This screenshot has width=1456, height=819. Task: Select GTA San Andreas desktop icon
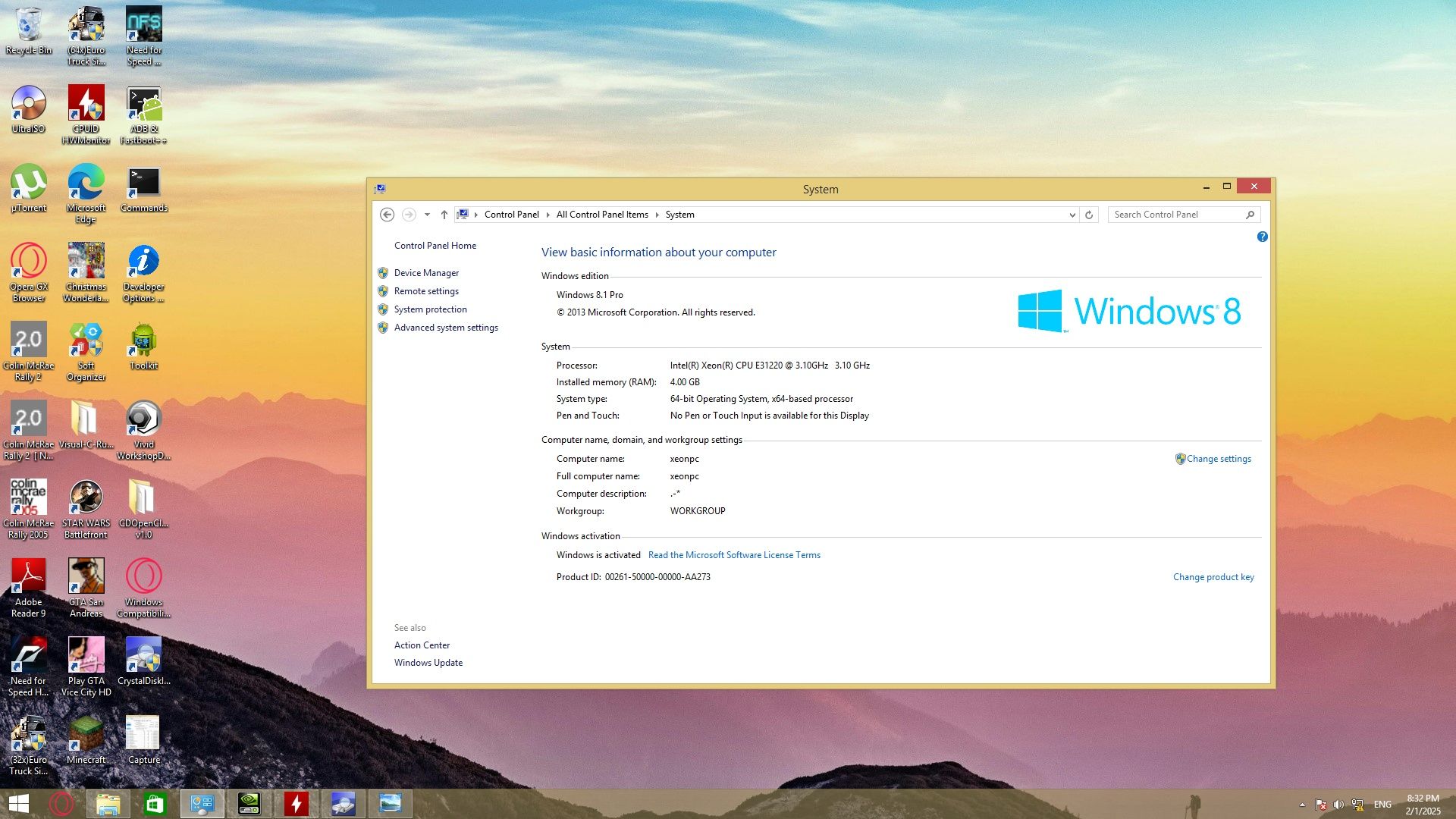86,588
